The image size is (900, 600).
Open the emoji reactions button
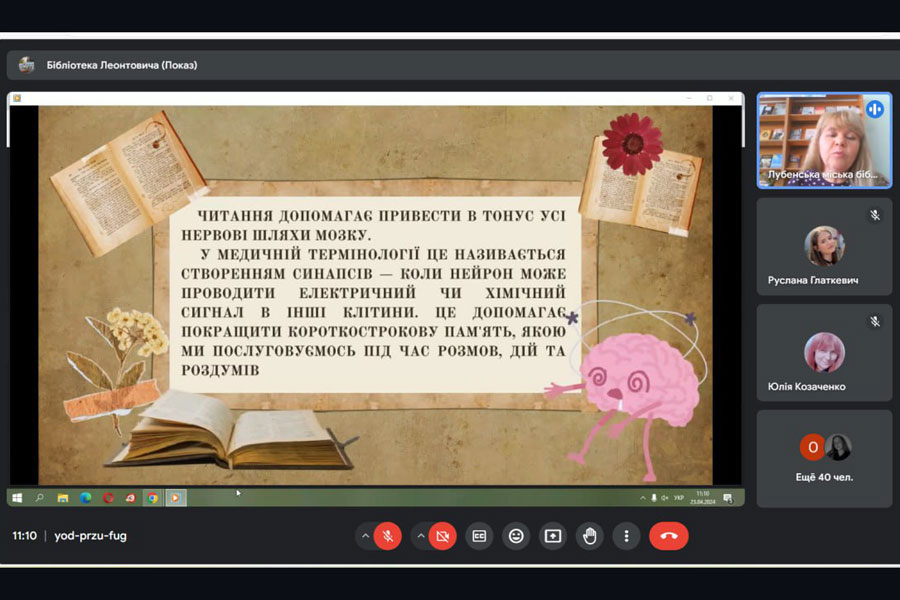point(516,536)
